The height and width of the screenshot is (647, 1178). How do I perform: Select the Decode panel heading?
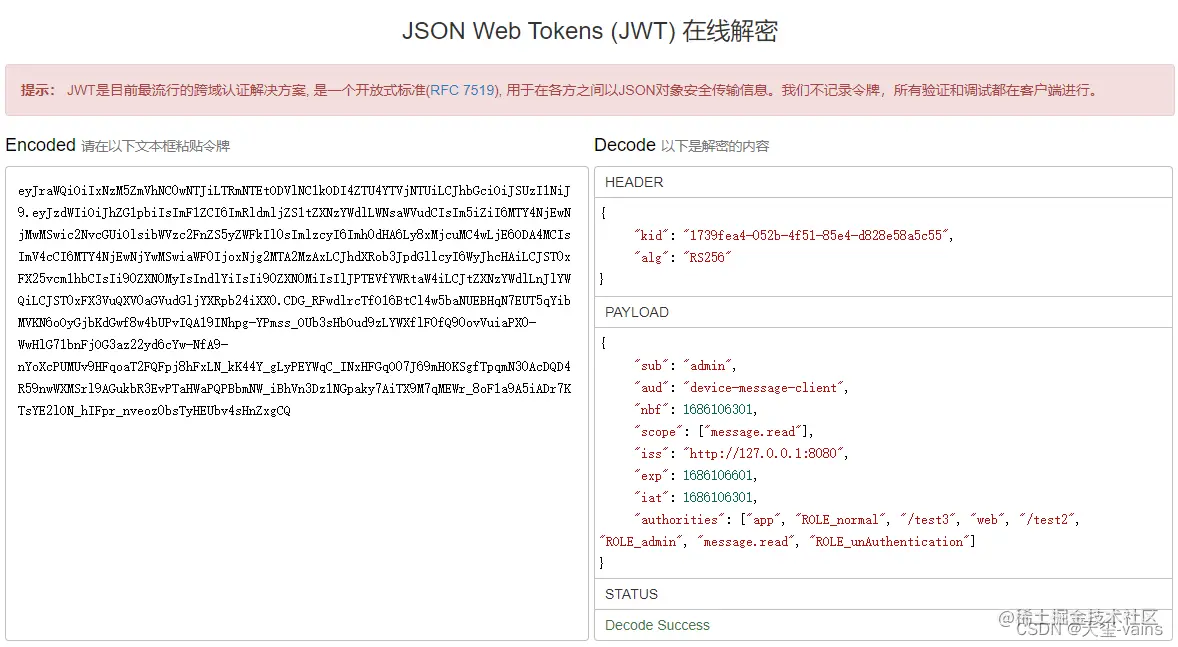coord(624,145)
